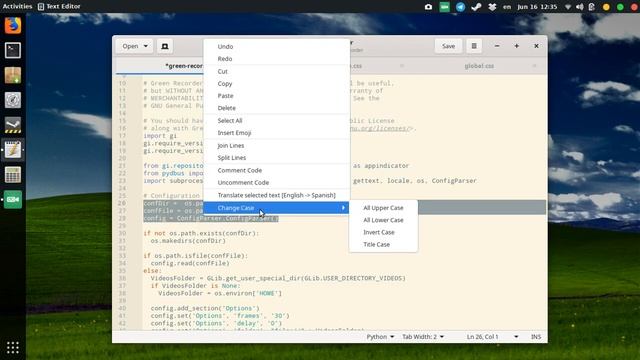Image resolution: width=640 pixels, height=360 pixels.
Task: Open the Text Editor app menu
Action: [59, 7]
